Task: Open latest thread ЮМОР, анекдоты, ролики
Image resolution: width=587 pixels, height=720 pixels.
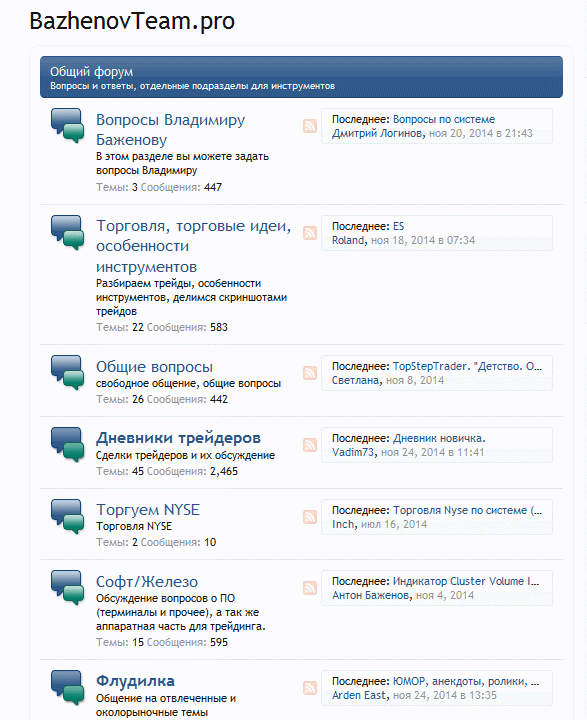Action: (x=466, y=681)
